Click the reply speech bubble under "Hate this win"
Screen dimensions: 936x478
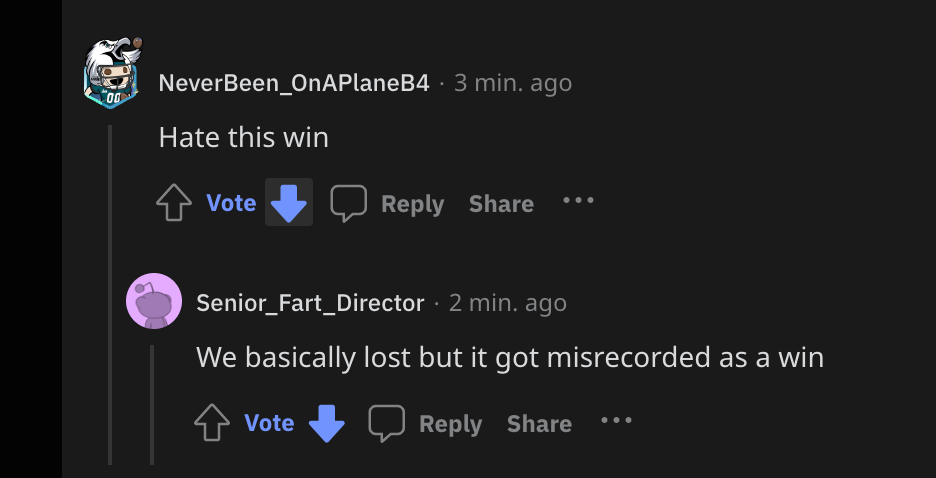click(350, 203)
